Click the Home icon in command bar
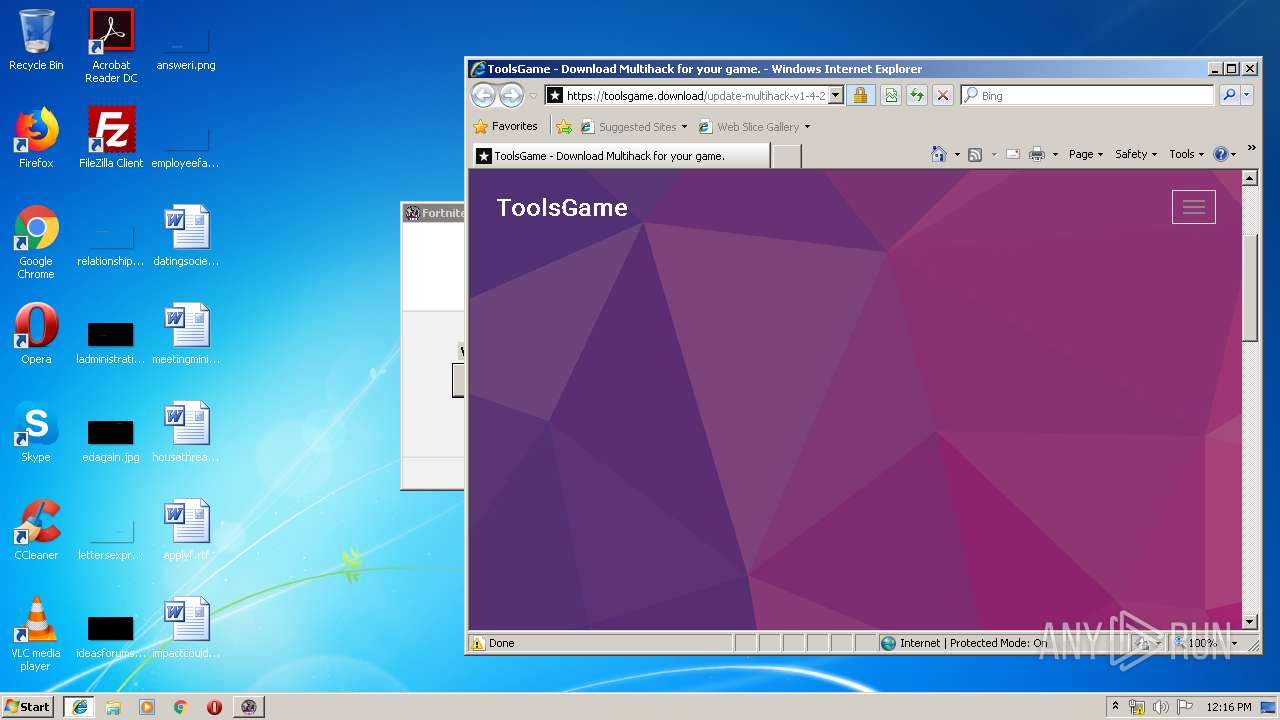This screenshot has height=720, width=1280. [938, 154]
